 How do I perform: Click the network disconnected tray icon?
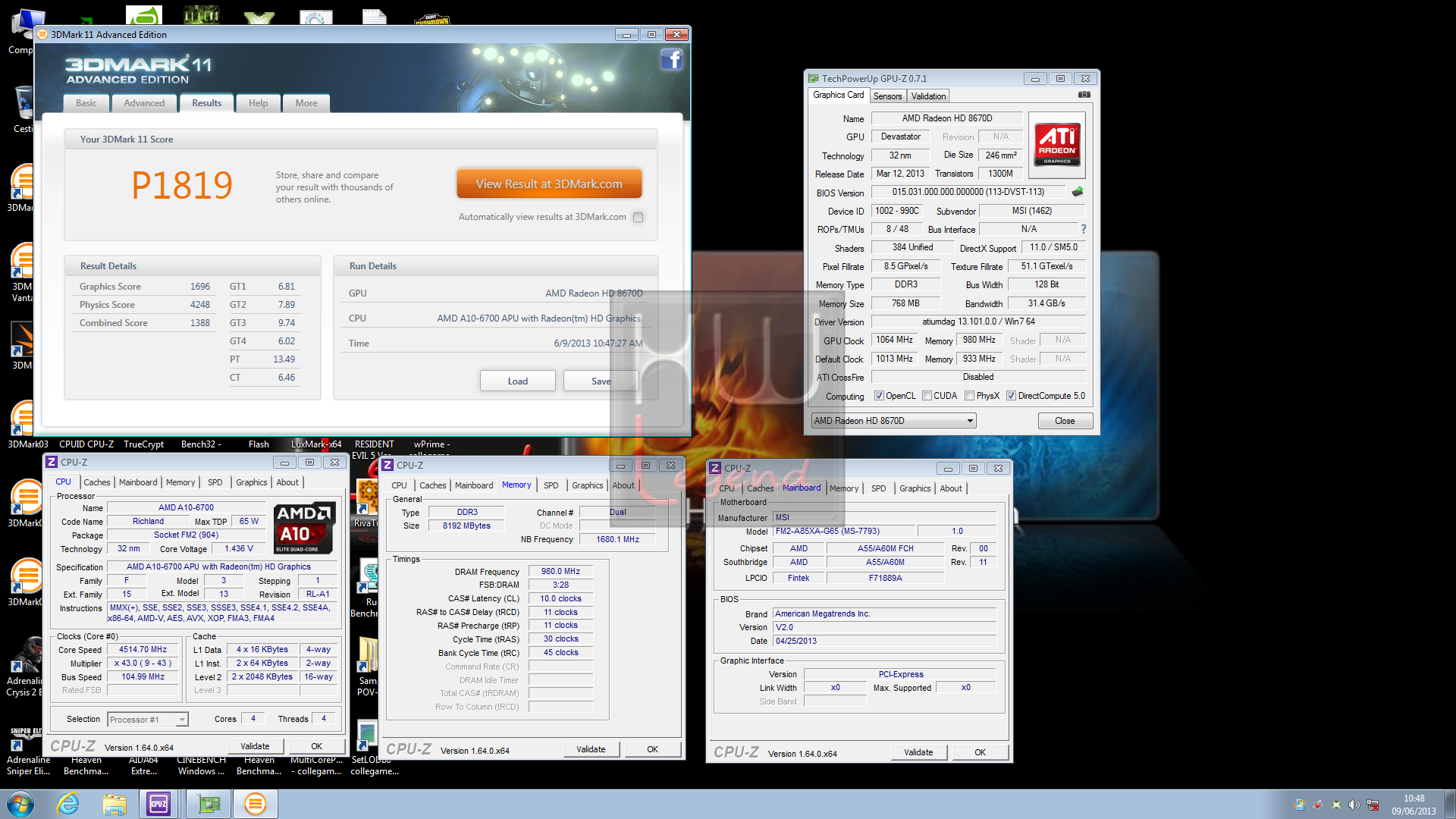coord(1373,805)
